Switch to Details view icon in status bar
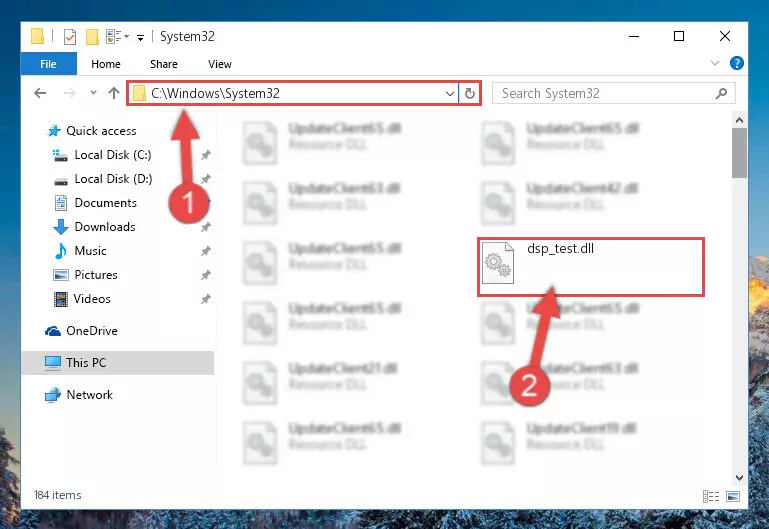The height and width of the screenshot is (529, 769). coord(711,497)
